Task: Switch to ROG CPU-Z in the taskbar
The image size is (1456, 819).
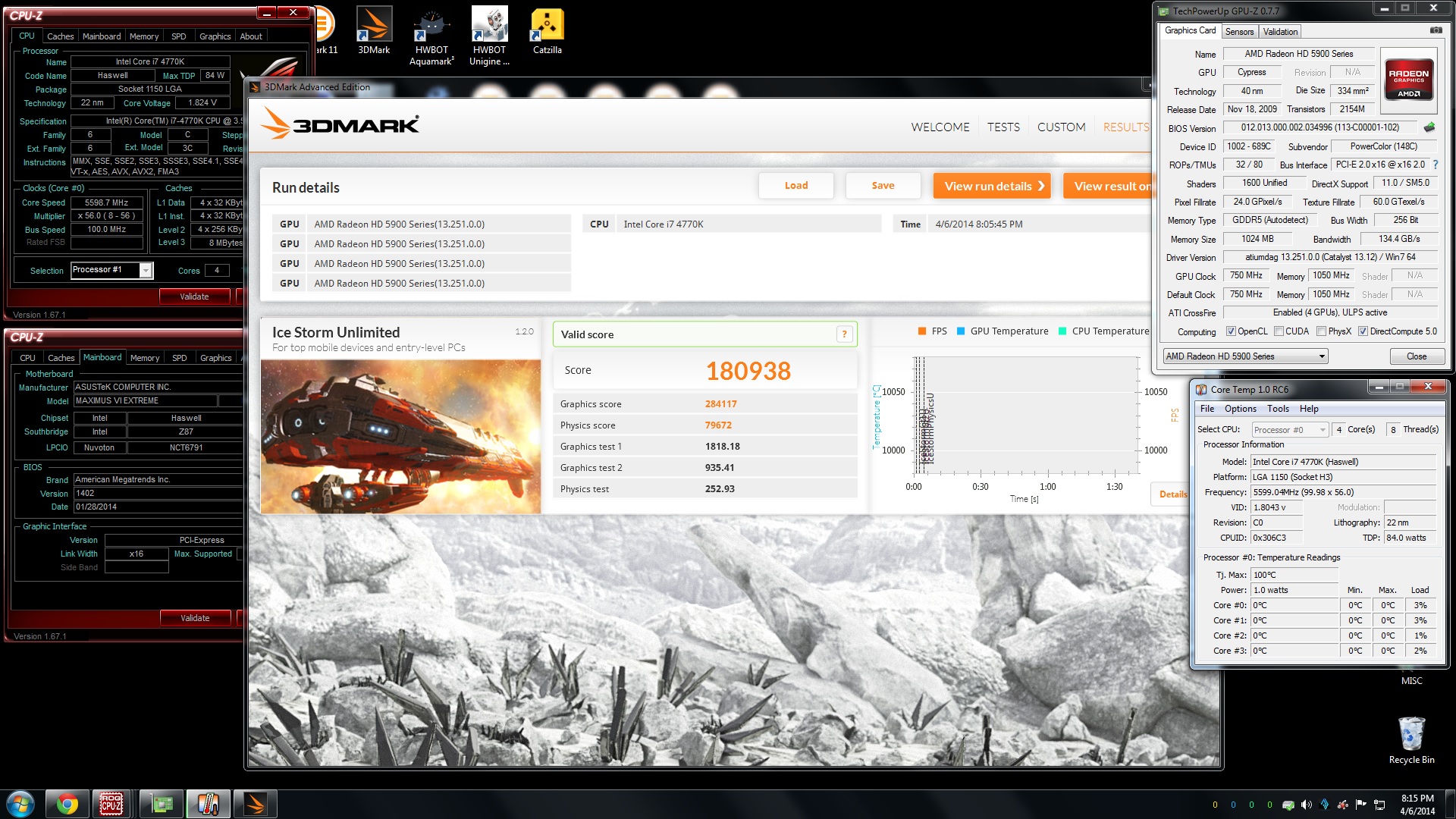Action: 112,804
